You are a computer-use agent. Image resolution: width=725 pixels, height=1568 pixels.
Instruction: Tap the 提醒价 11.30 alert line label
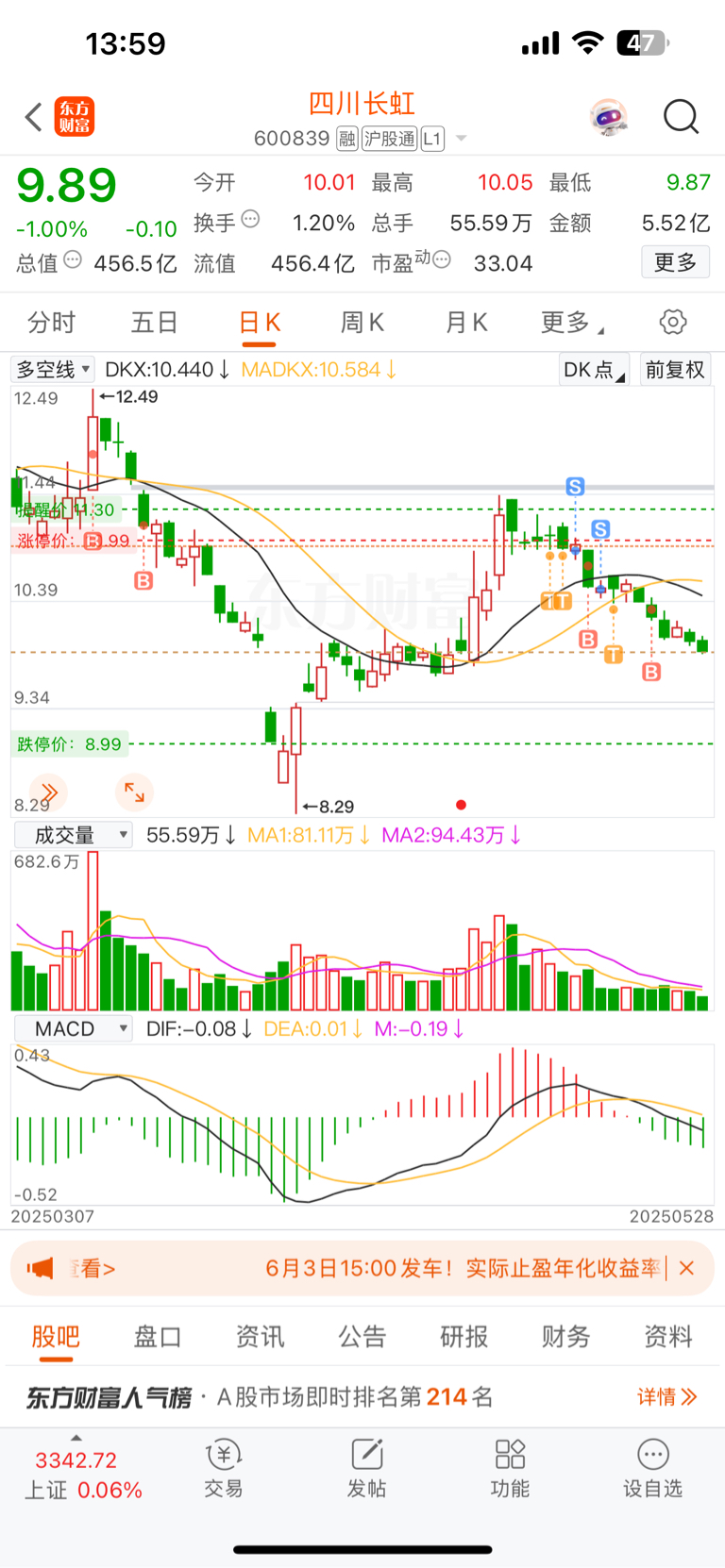(x=66, y=509)
